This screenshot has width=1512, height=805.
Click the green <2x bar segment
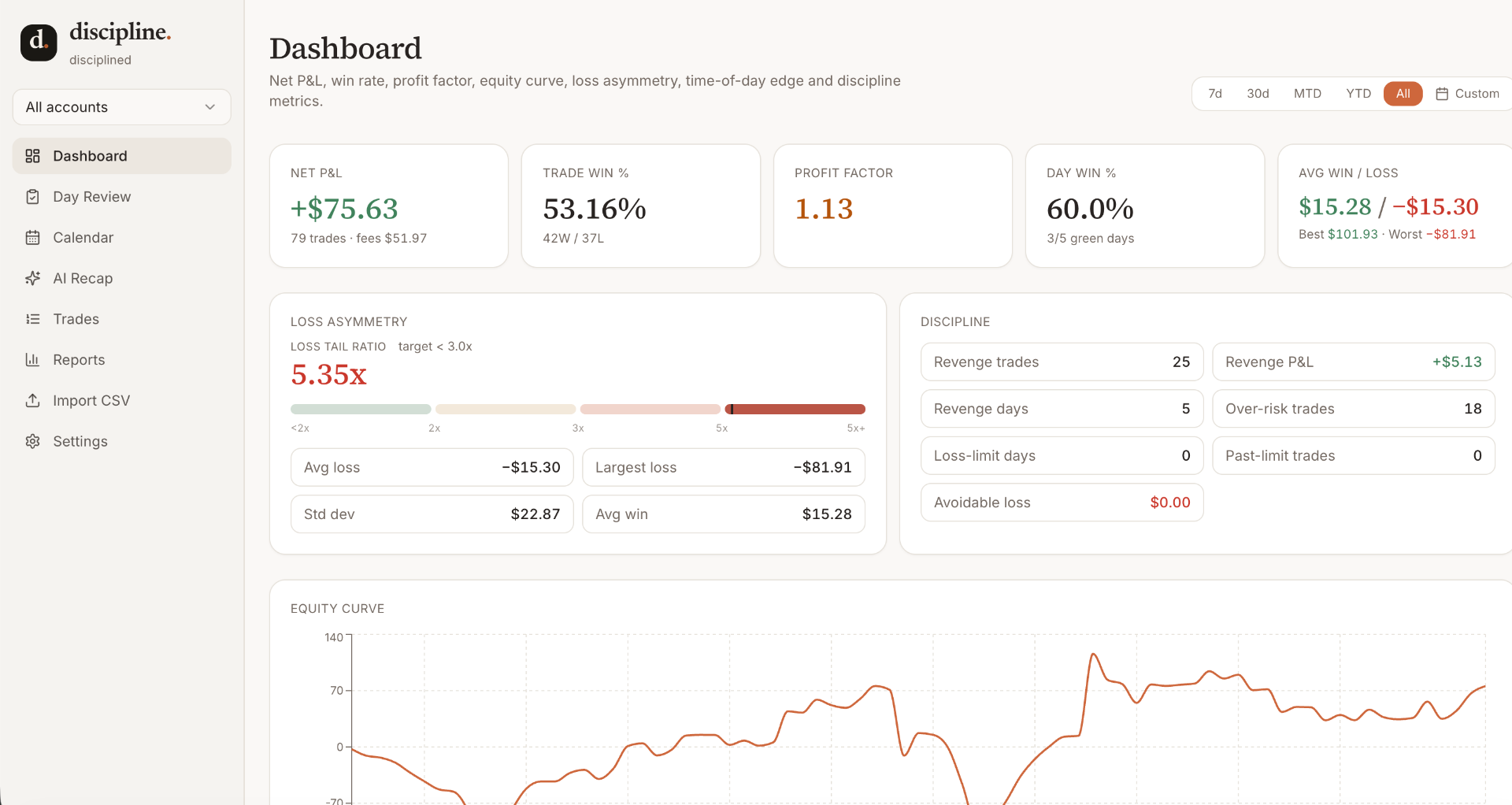pyautogui.click(x=361, y=409)
